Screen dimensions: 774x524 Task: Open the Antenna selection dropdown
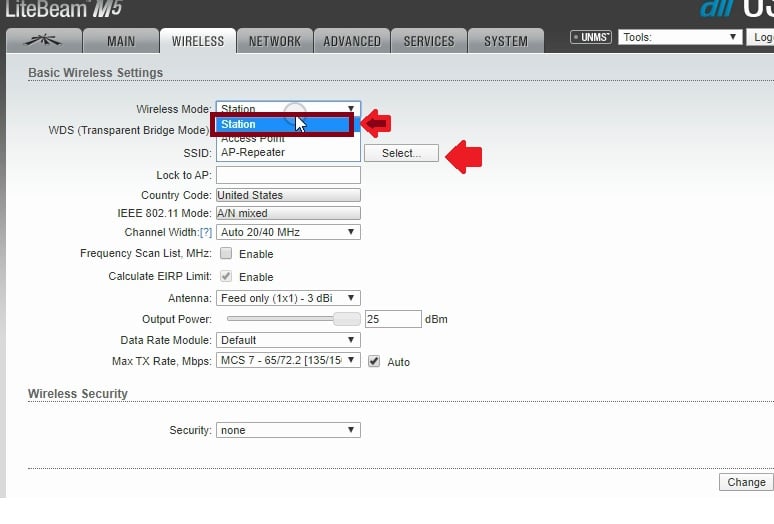288,298
